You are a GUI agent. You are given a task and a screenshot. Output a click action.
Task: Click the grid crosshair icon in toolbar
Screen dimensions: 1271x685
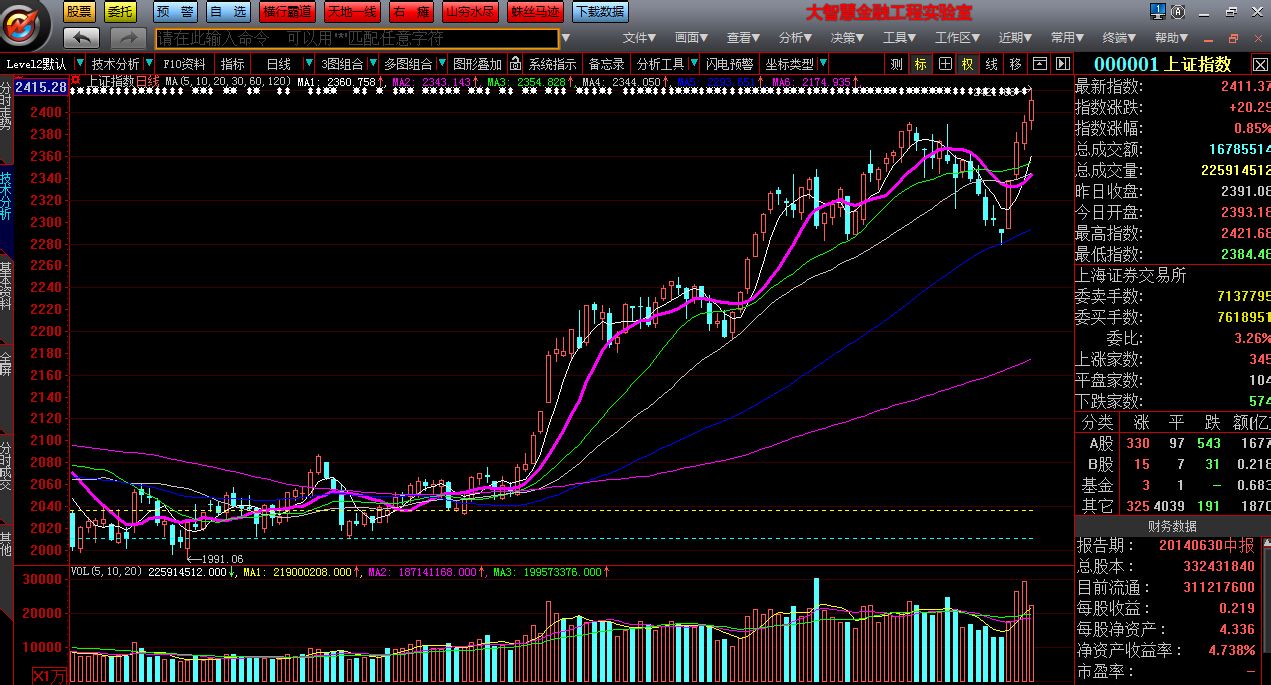tap(944, 64)
